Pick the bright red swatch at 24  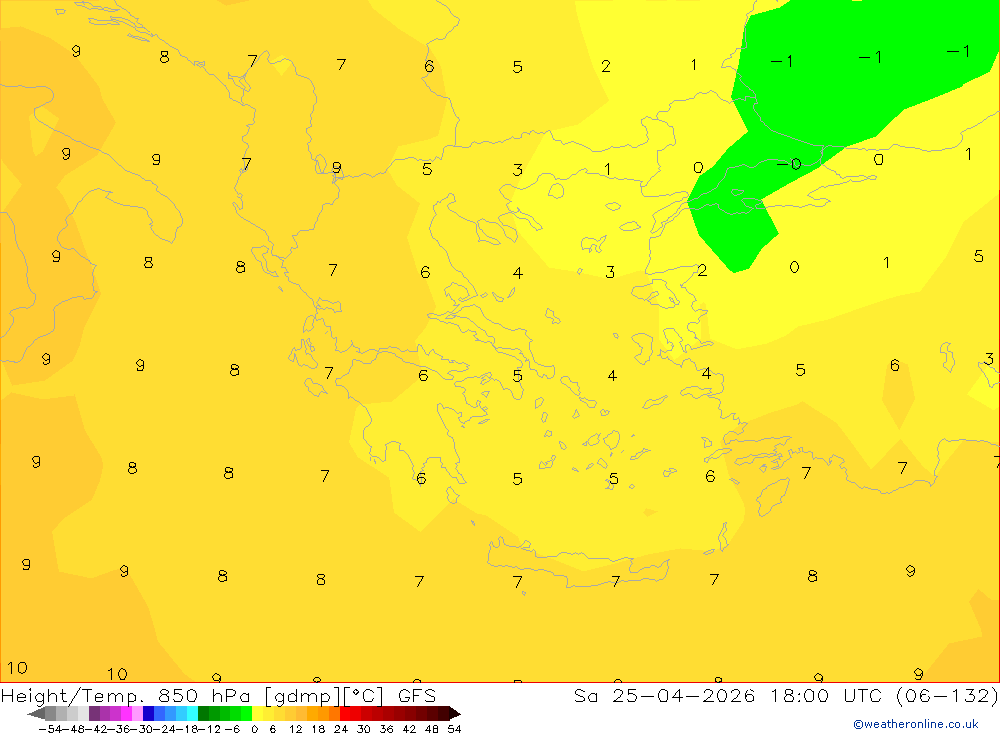[345, 713]
